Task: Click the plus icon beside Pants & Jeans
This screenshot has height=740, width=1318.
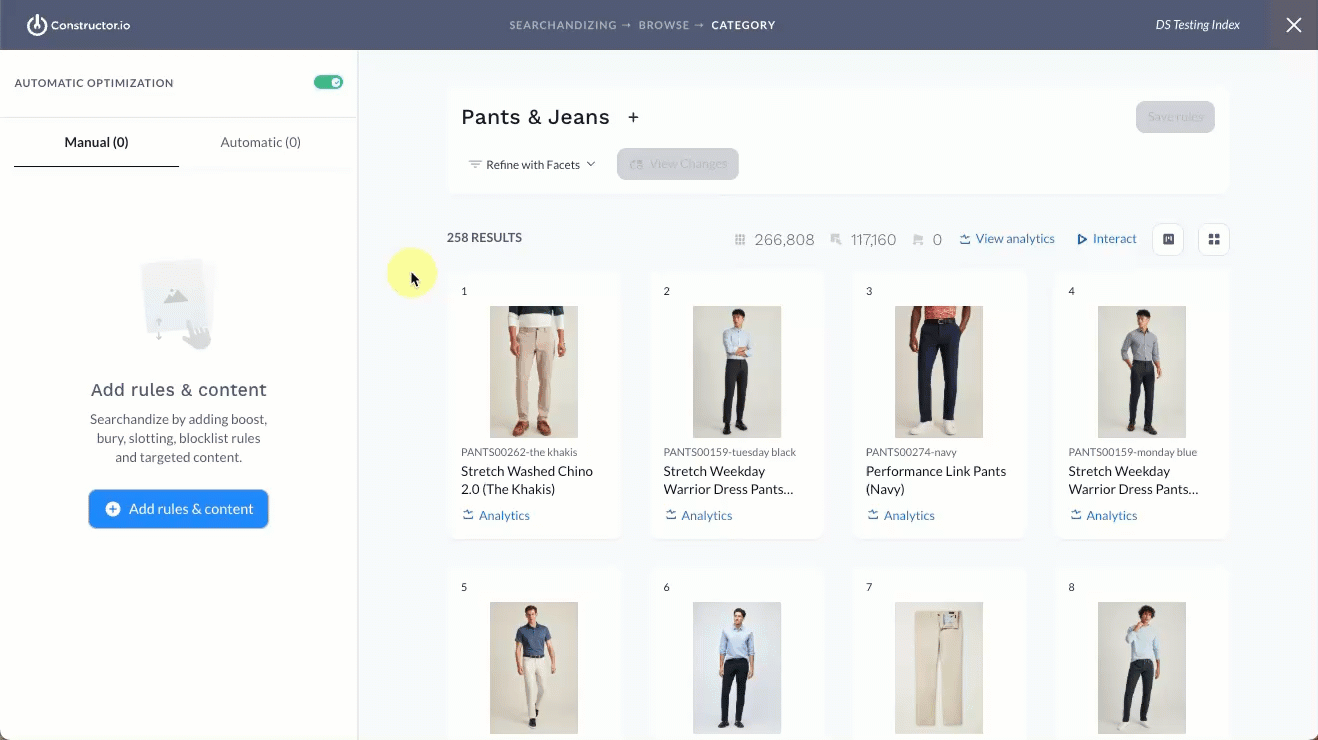Action: [633, 117]
